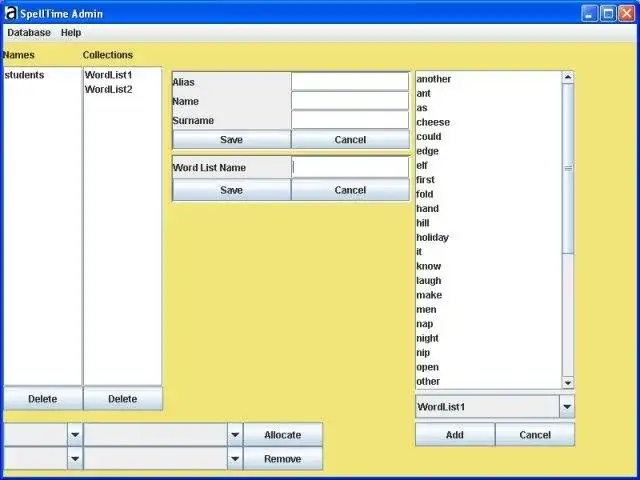Click the word list scrollbar up arrow
Viewport: 640px width, 480px height.
click(x=568, y=77)
